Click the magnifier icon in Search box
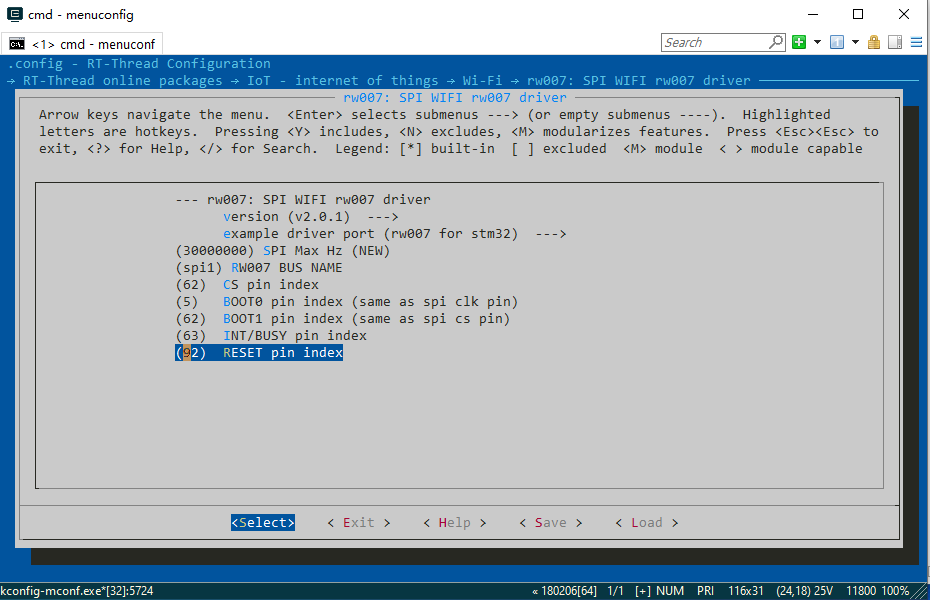 [776, 42]
